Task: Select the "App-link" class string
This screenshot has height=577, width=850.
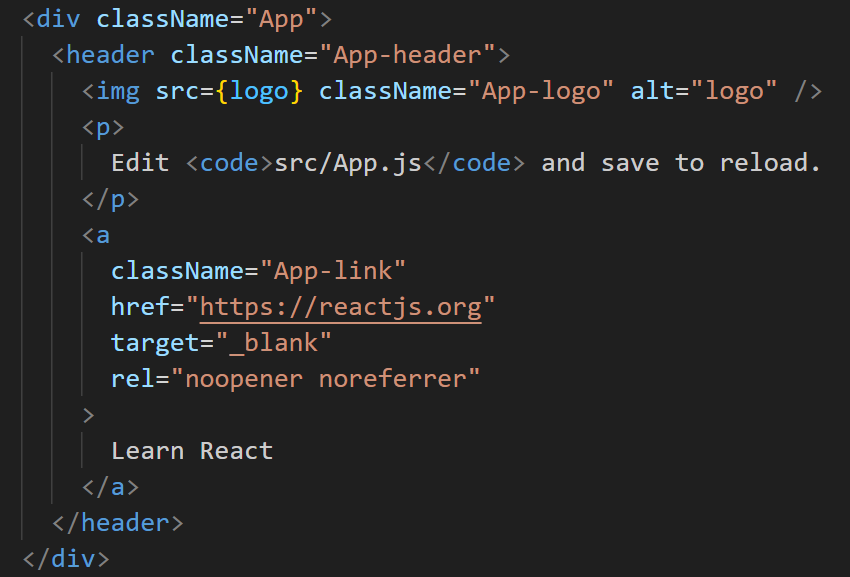Action: pyautogui.click(x=333, y=271)
